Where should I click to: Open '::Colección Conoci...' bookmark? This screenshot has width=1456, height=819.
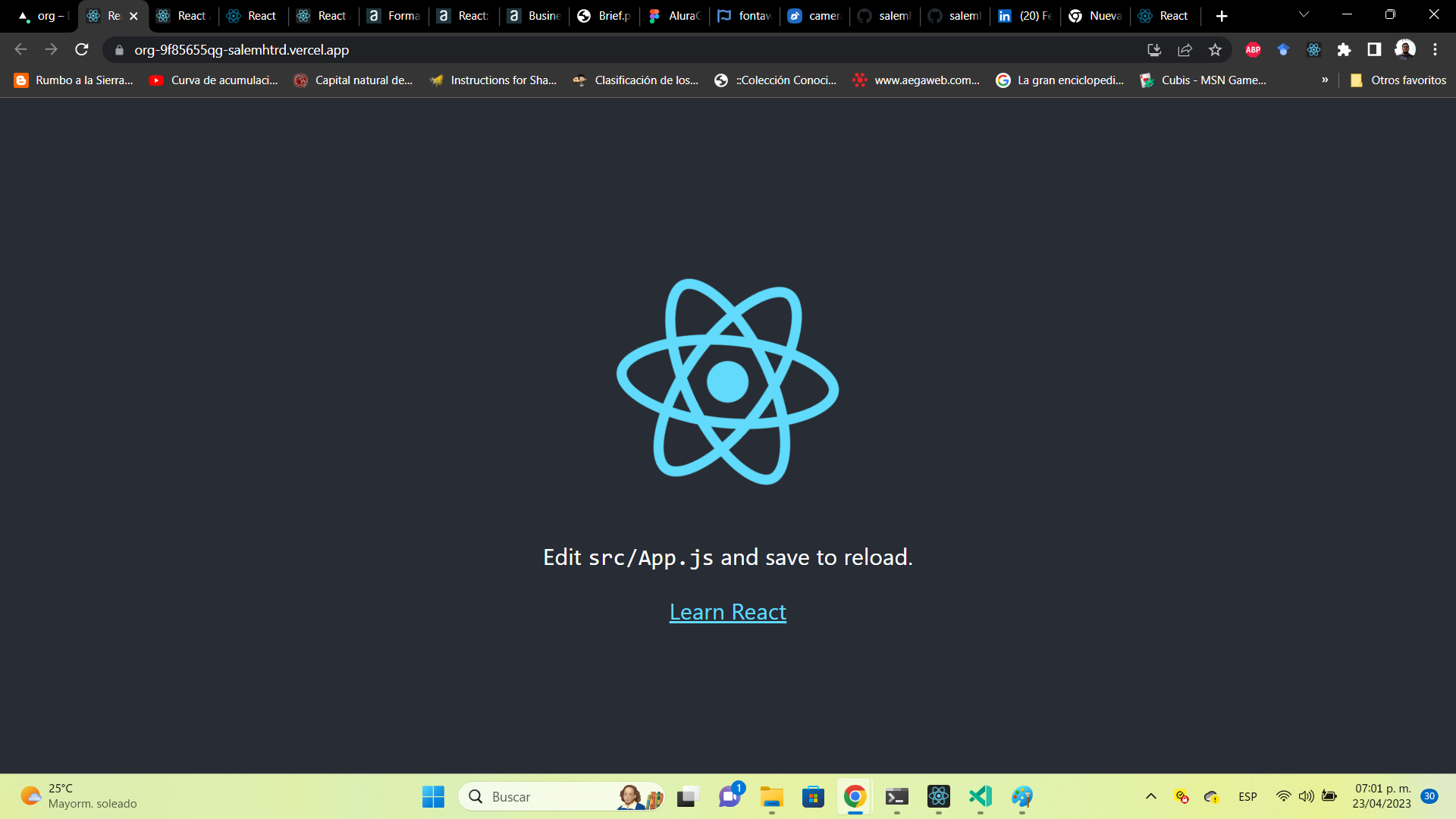point(776,80)
